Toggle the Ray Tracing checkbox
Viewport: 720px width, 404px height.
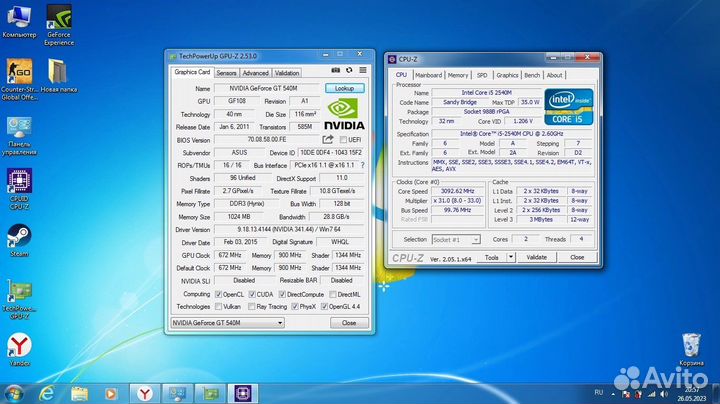point(252,307)
